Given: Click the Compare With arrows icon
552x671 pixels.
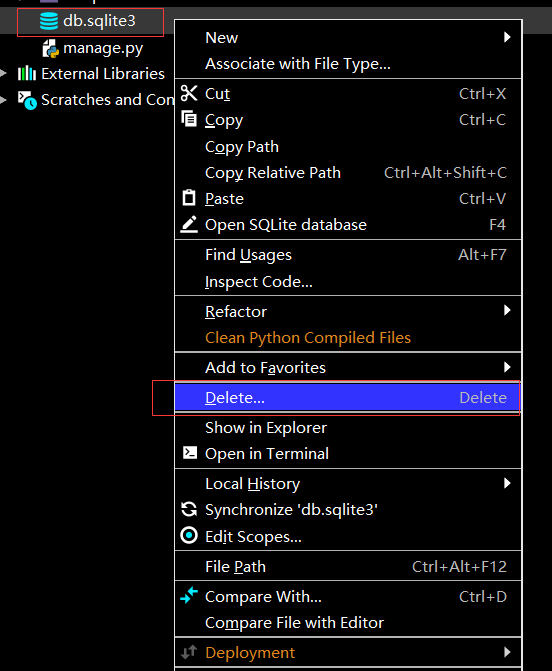Looking at the screenshot, I should point(189,595).
